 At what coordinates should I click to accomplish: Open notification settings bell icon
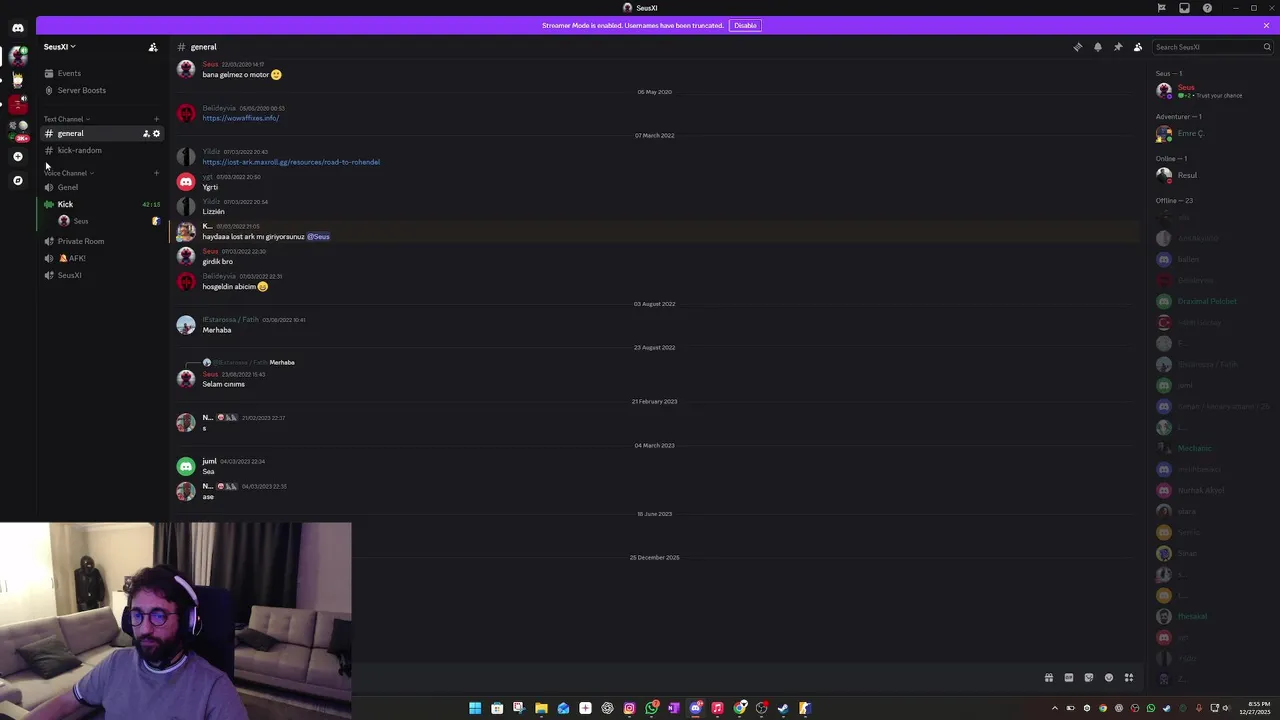tap(1098, 47)
